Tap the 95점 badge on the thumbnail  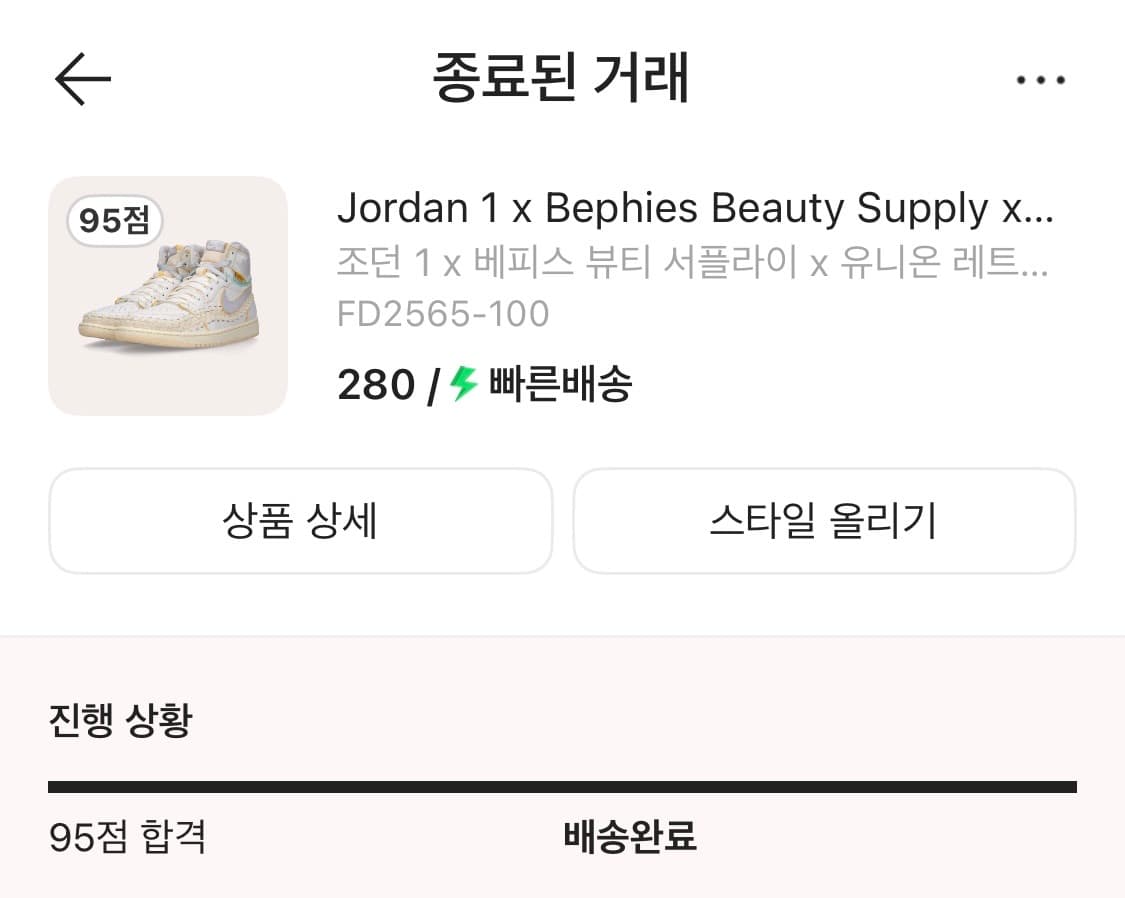point(114,220)
